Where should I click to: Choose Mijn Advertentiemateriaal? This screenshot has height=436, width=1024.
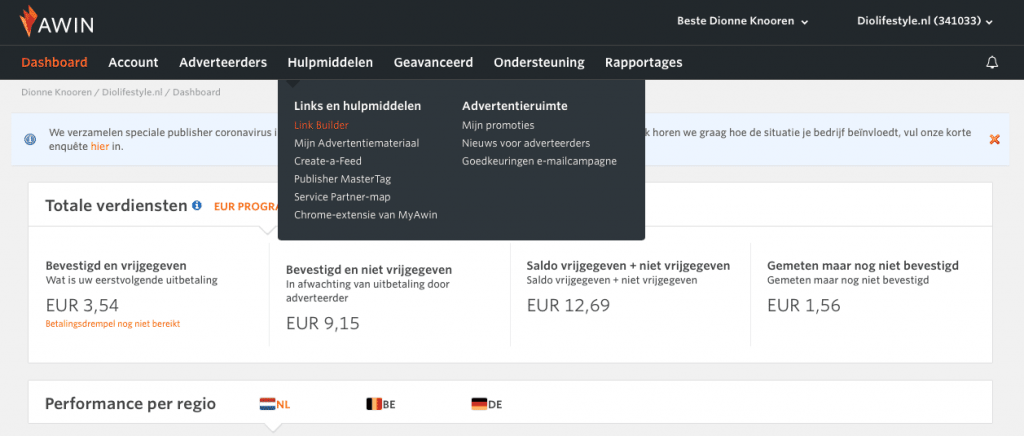[x=357, y=143]
